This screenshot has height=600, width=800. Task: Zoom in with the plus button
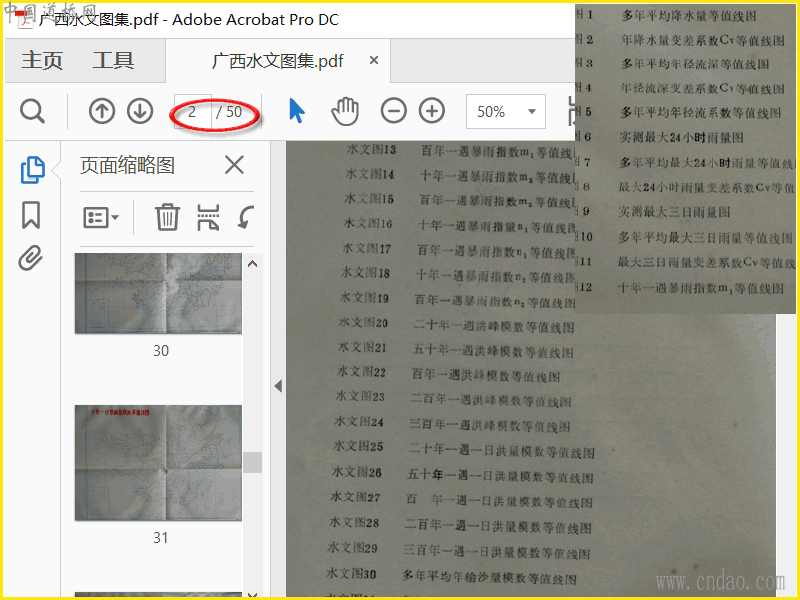[x=432, y=111]
